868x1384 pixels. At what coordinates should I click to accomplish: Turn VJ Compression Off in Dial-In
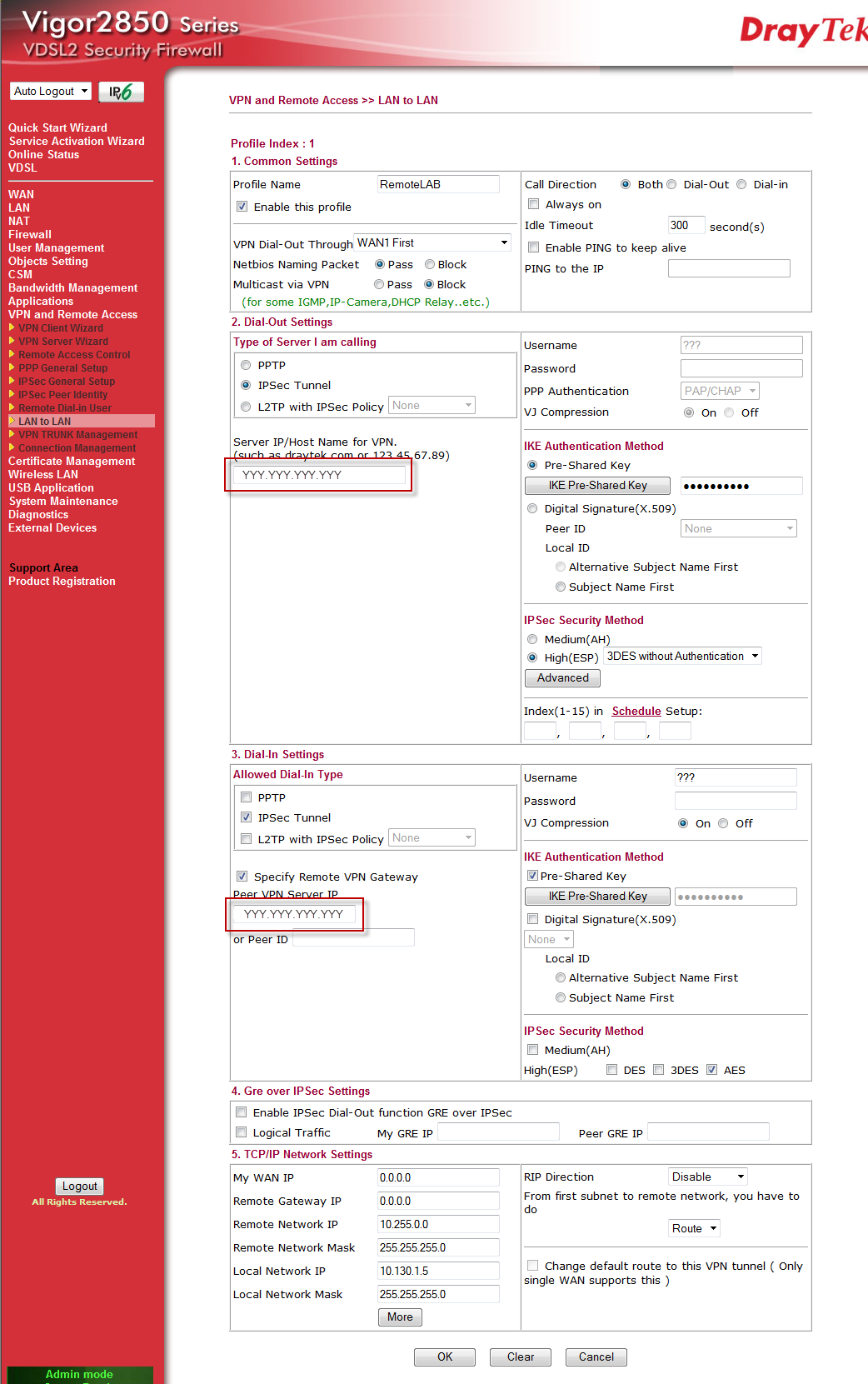pos(723,823)
